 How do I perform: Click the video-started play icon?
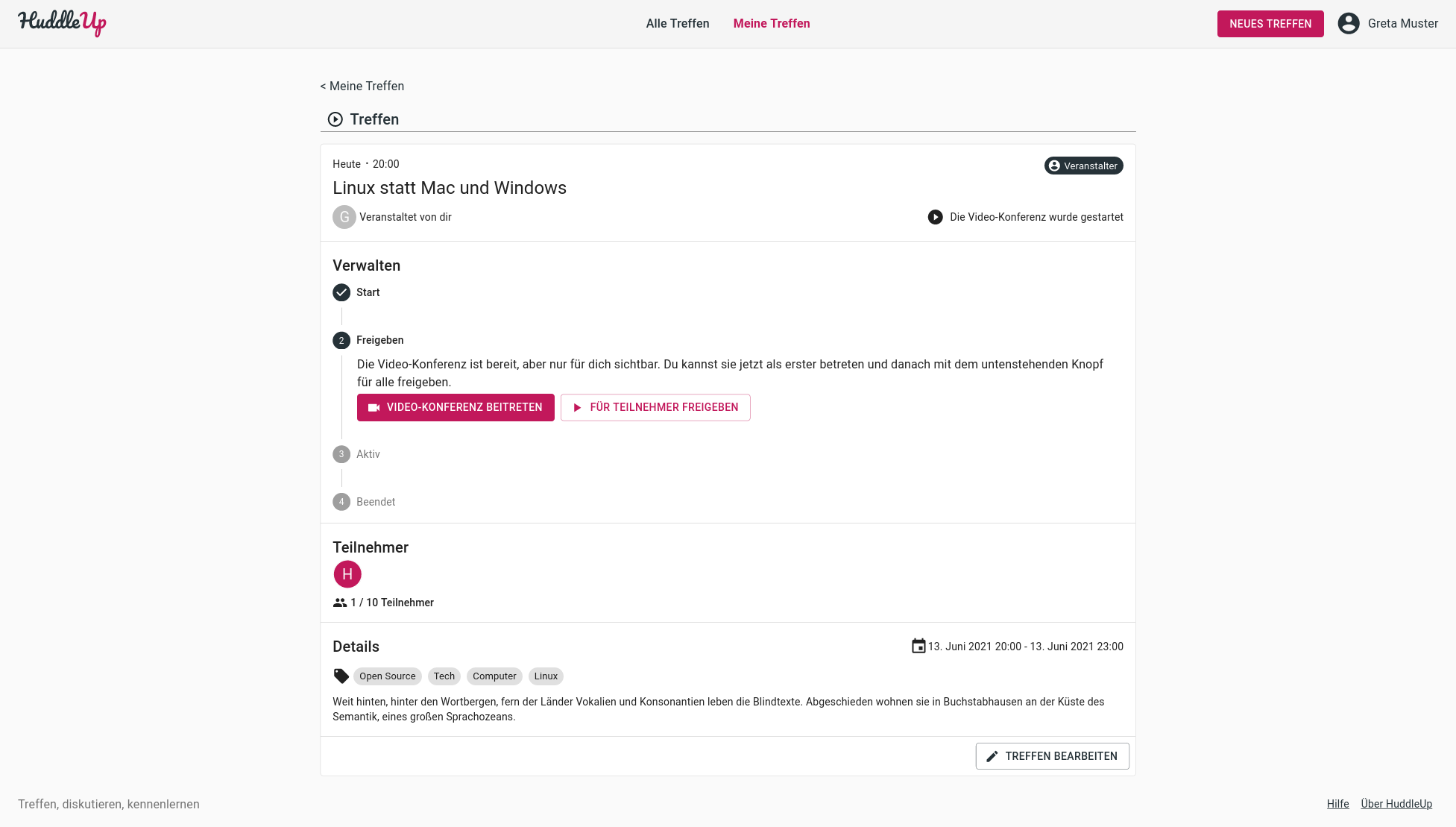click(x=935, y=217)
